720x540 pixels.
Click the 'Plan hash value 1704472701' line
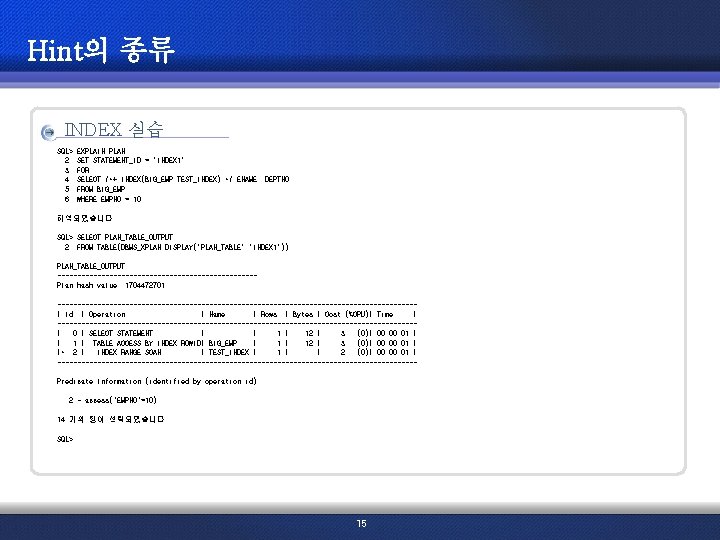[x=110, y=285]
